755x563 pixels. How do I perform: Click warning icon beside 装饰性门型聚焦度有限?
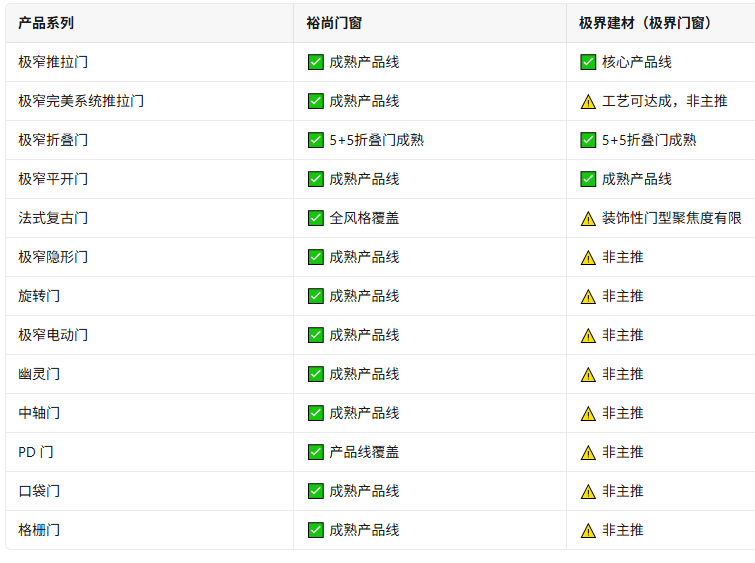click(x=588, y=219)
